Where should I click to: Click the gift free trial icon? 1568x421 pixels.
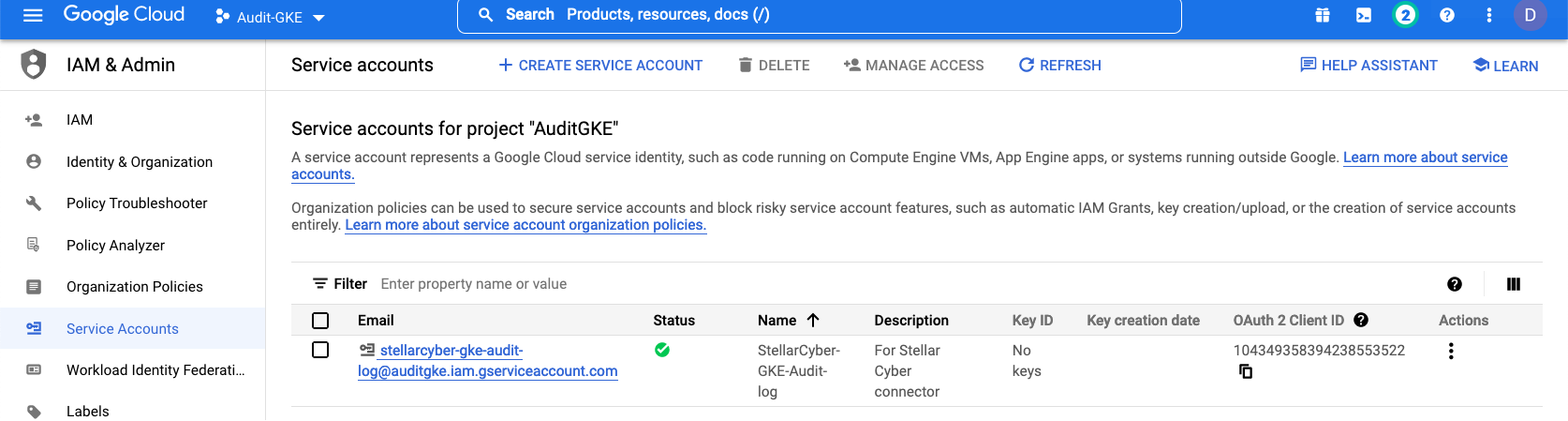coord(1323,15)
